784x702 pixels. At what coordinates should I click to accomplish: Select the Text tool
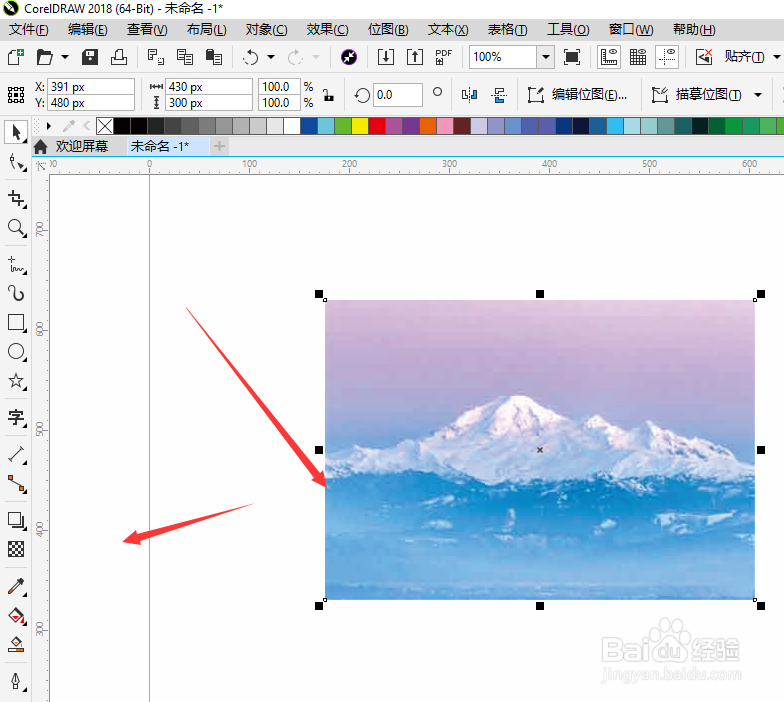[16, 416]
